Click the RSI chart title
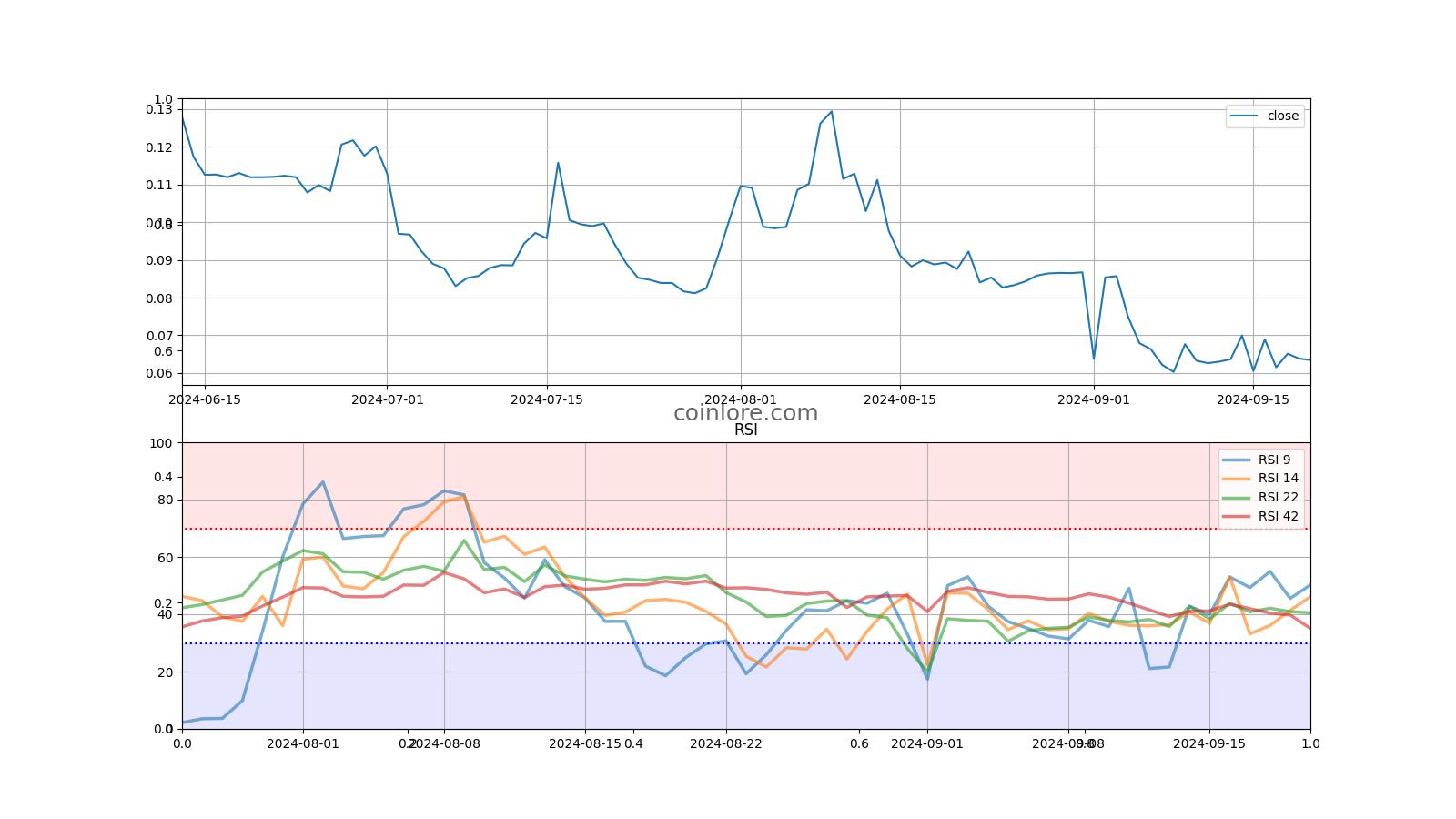Screen dimensions: 1456x819 745,430
